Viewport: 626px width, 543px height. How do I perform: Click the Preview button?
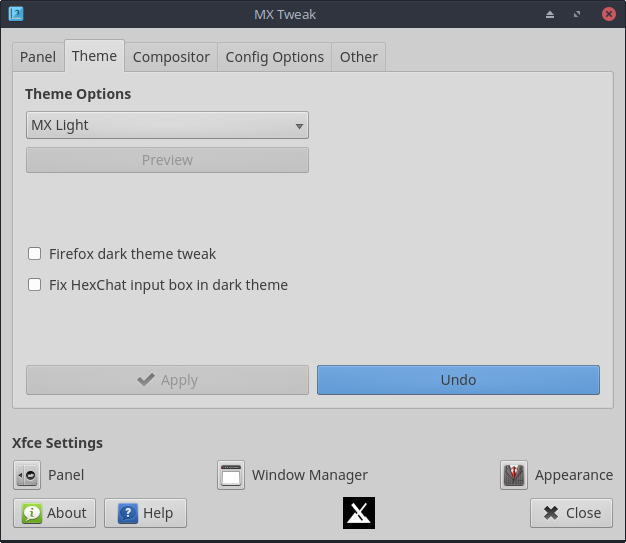[x=167, y=160]
